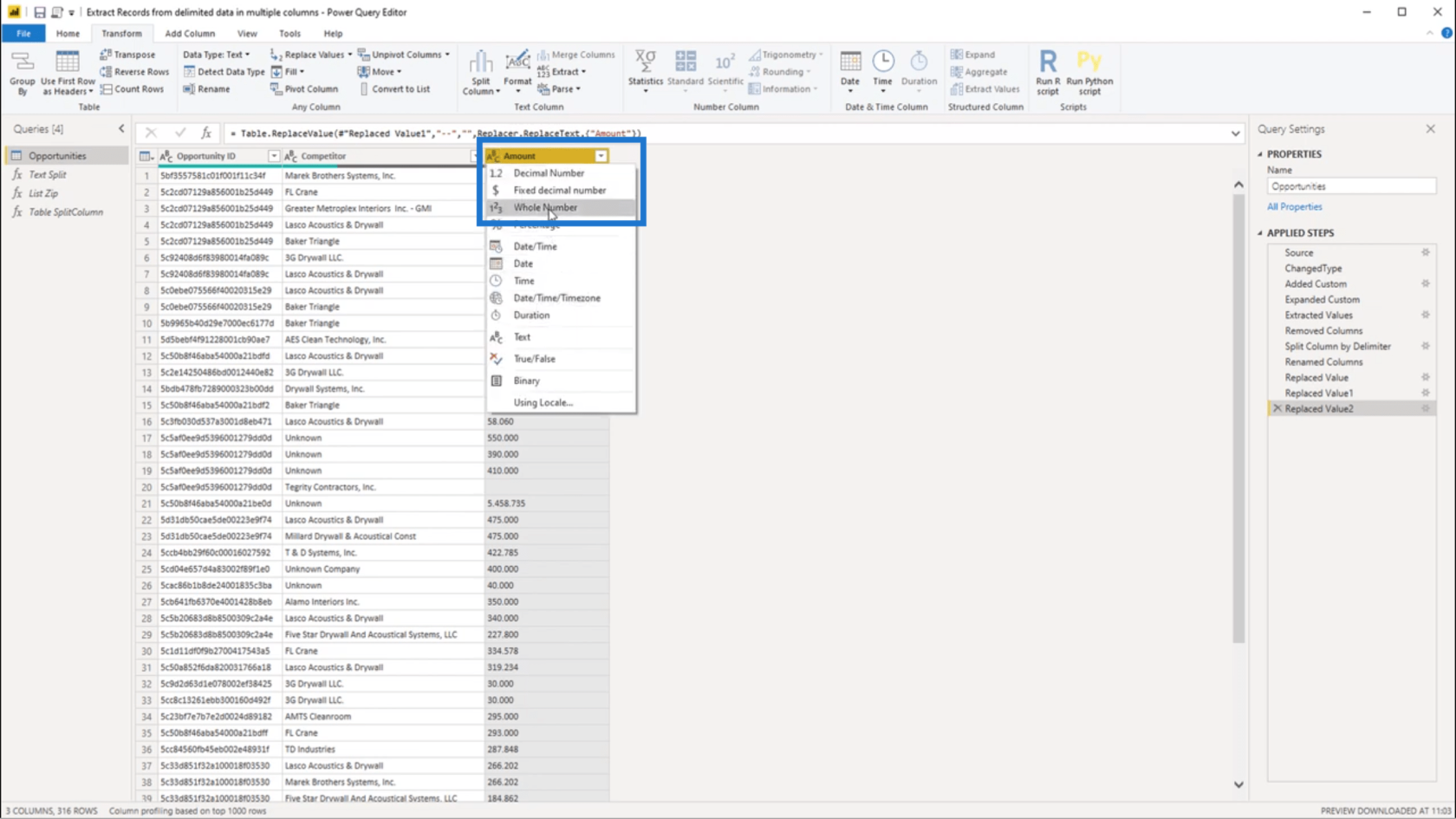Screen dimensions: 1456x819
Task: Click the table select-all corner icon
Action: click(146, 156)
